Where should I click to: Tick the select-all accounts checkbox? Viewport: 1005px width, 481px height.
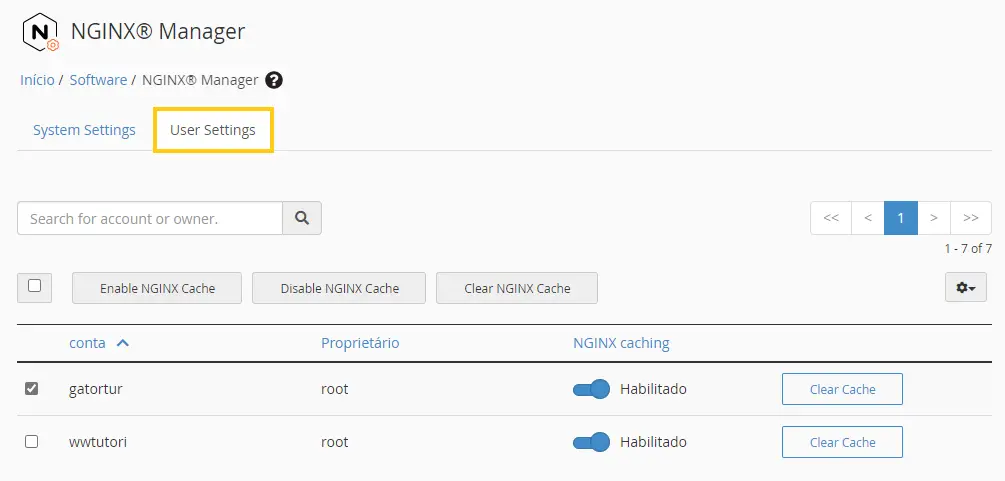35,286
